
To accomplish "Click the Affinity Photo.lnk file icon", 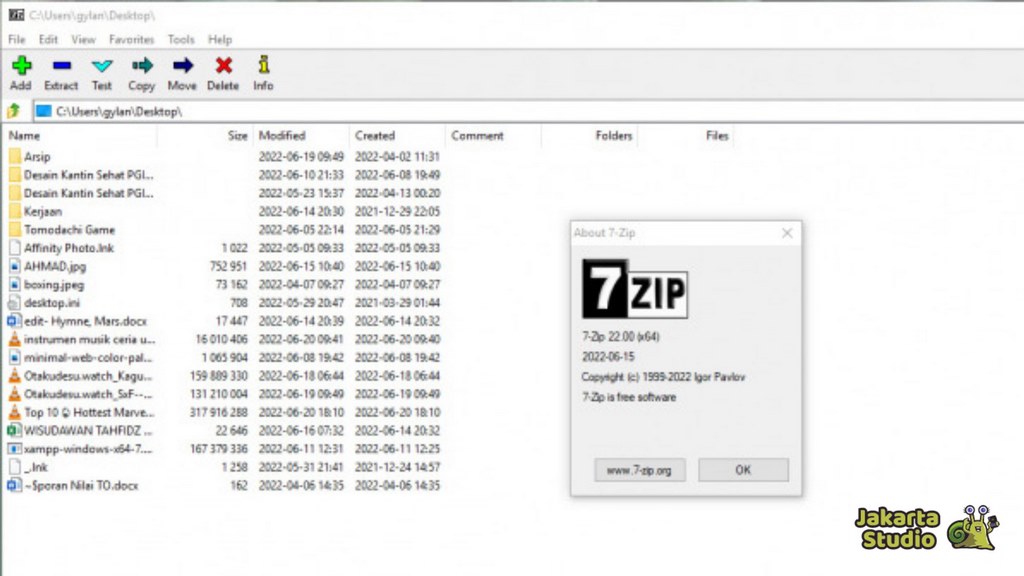I will coord(14,248).
